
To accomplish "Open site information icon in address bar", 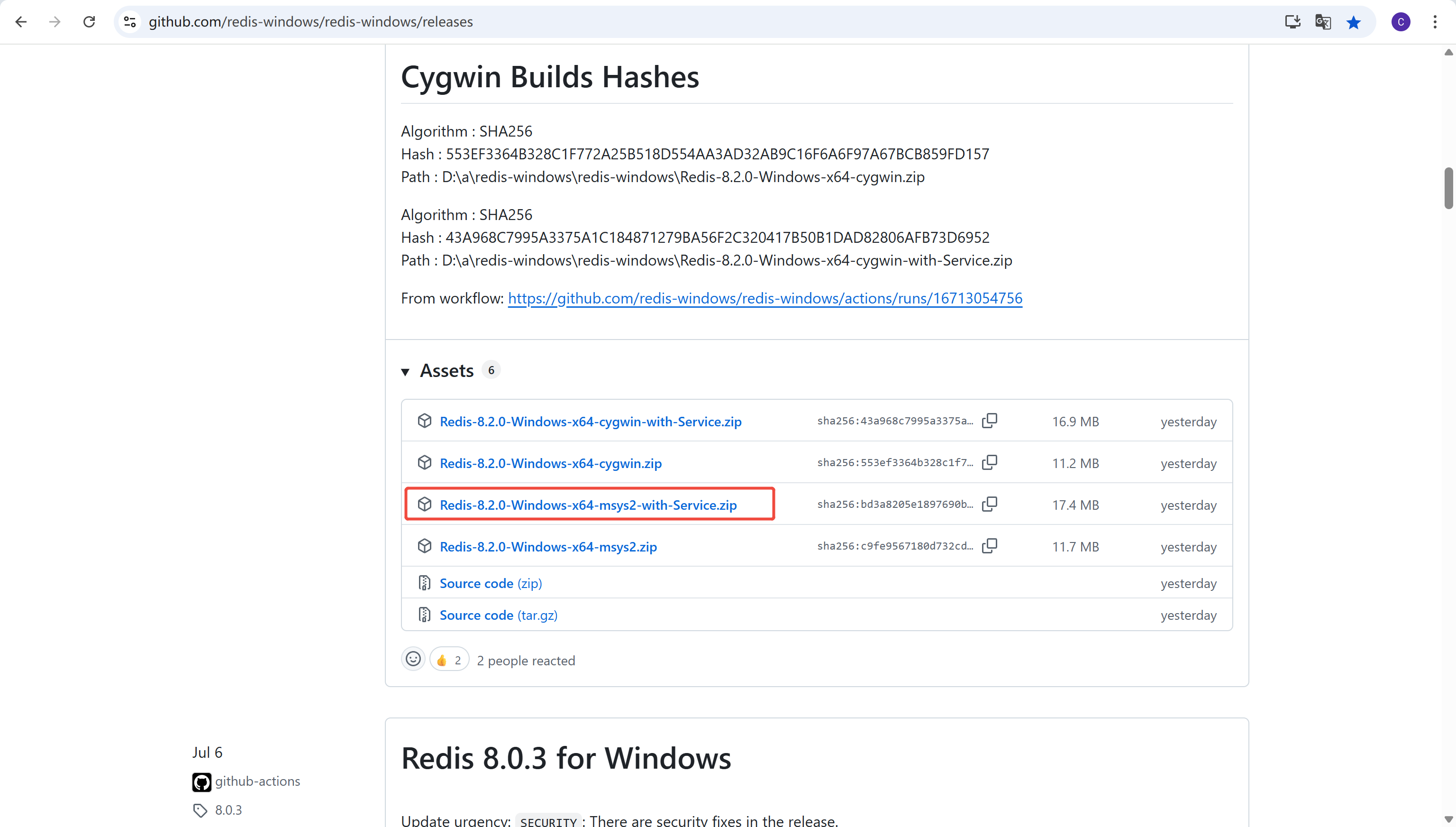I will 130,22.
